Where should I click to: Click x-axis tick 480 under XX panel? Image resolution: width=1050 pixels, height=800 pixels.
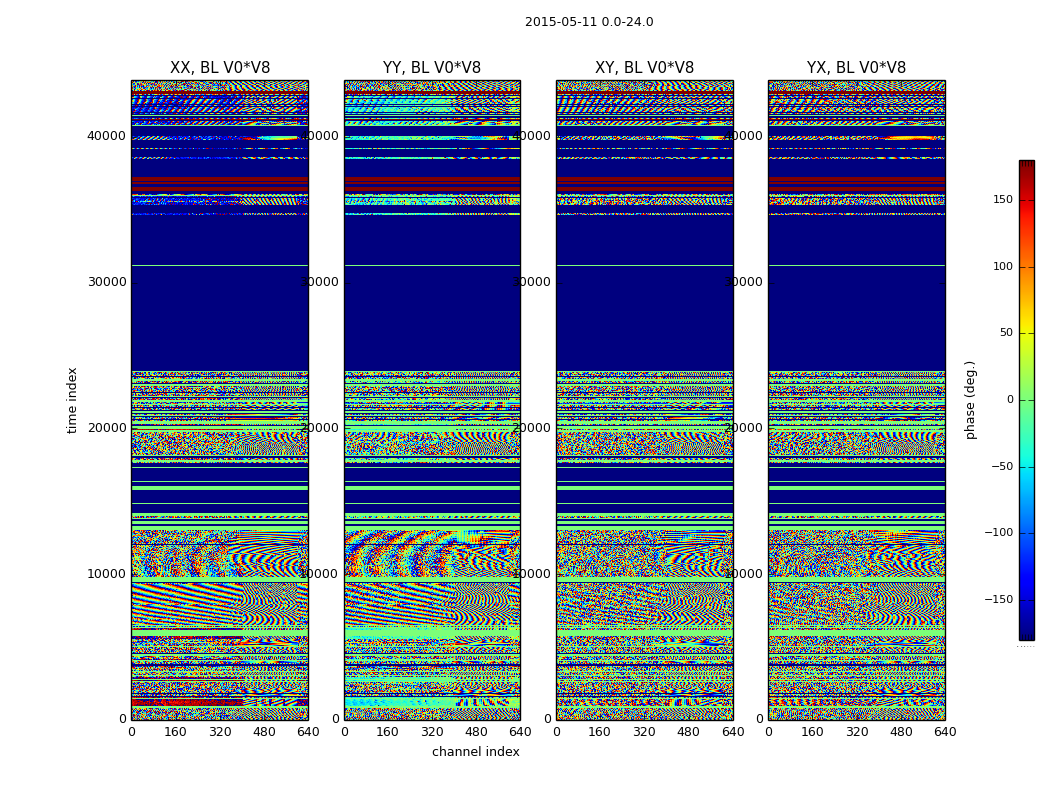click(x=264, y=732)
